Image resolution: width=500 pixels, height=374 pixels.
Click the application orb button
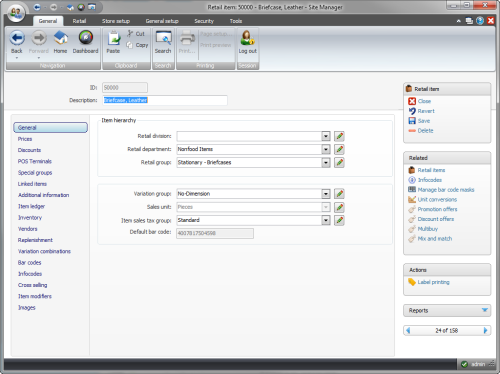pos(16,13)
